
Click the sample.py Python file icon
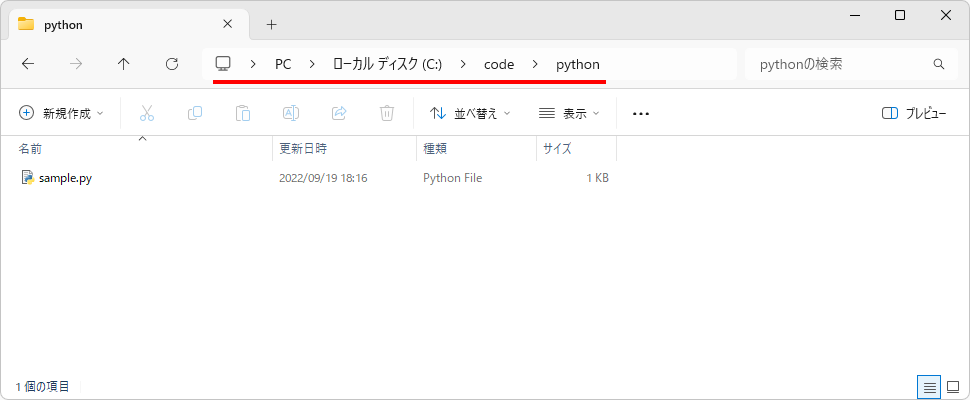[x=27, y=178]
